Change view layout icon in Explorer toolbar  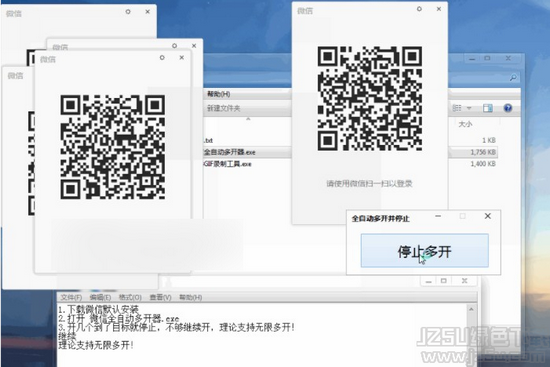coord(457,108)
